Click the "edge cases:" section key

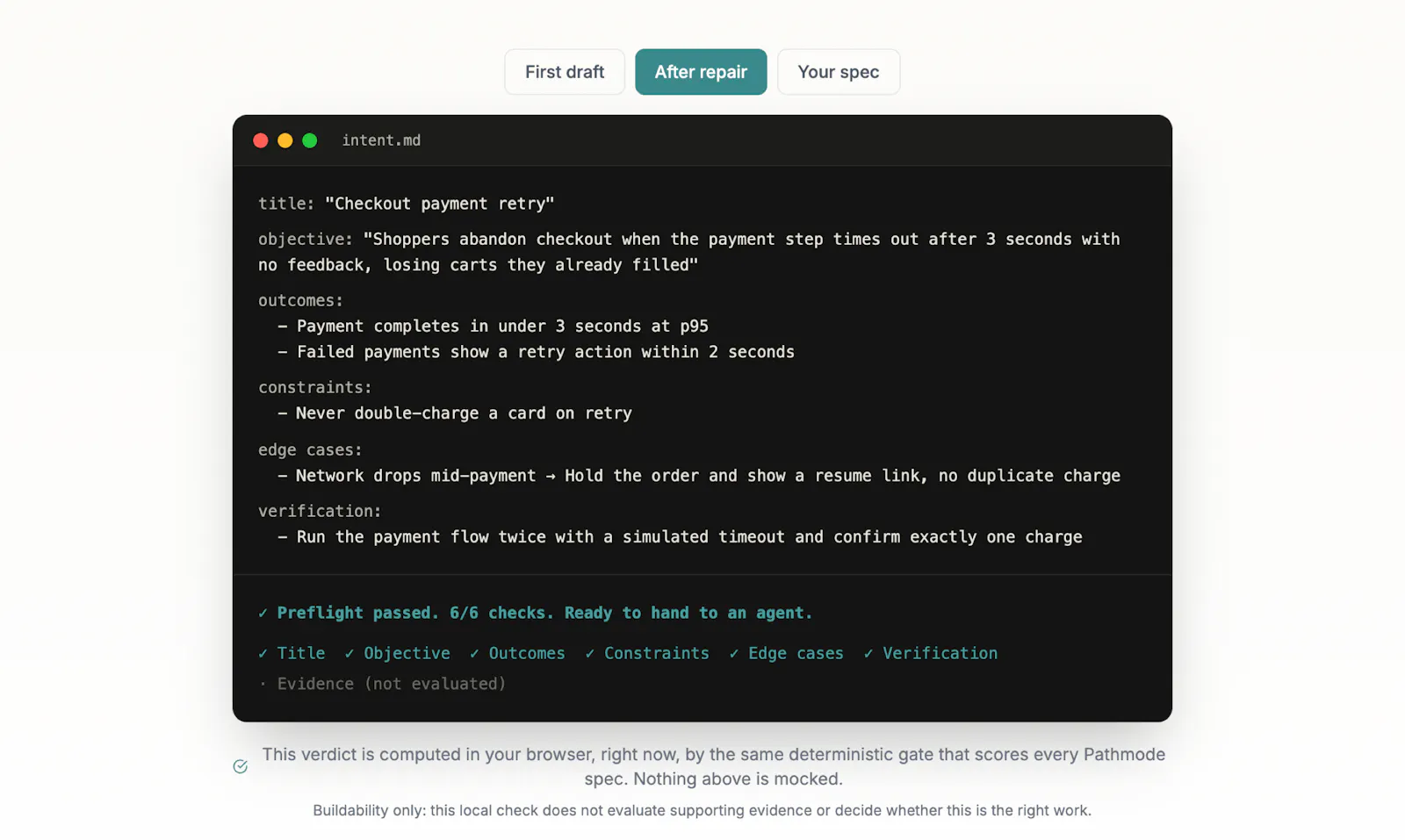[x=310, y=449]
